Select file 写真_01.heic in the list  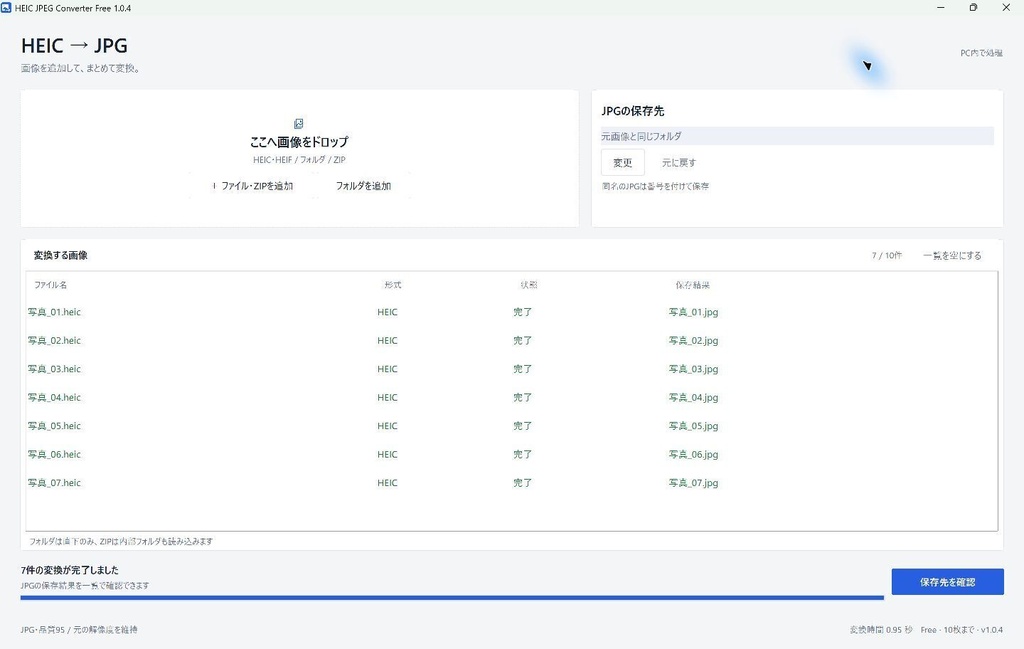coord(54,312)
